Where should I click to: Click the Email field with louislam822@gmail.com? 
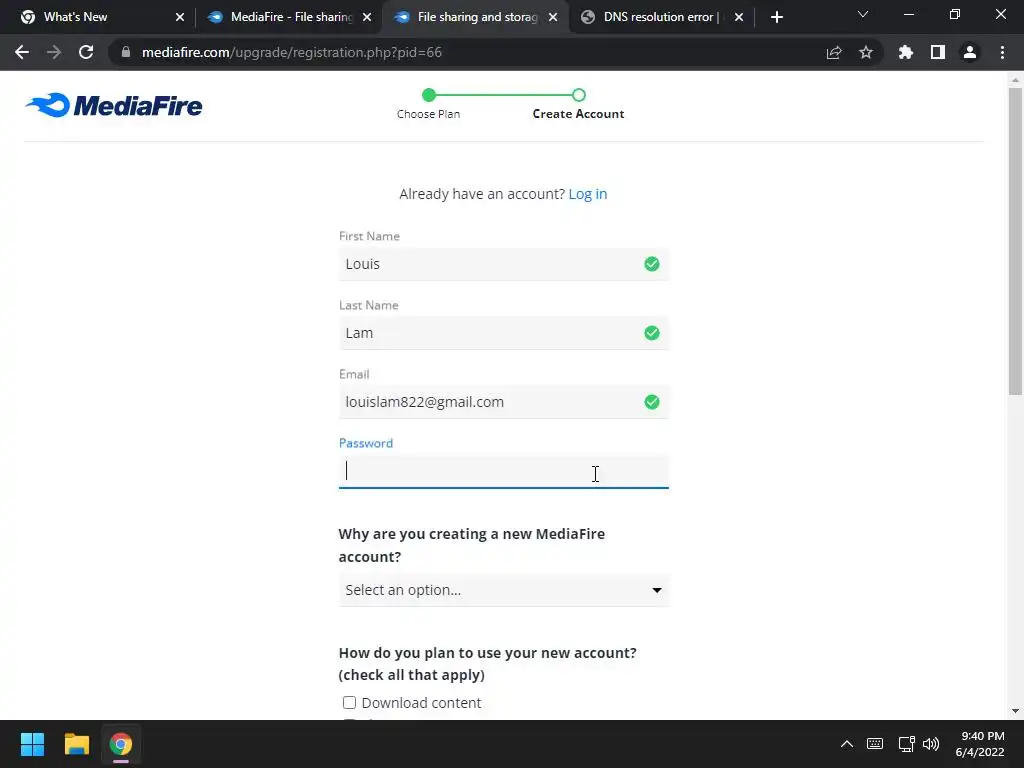[504, 402]
